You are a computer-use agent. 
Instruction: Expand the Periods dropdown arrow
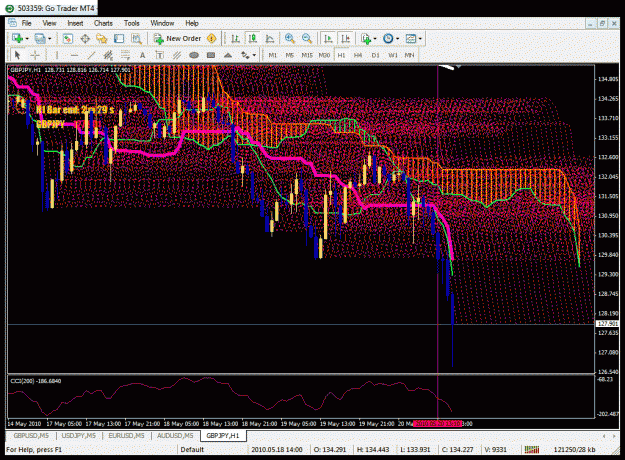[x=397, y=39]
